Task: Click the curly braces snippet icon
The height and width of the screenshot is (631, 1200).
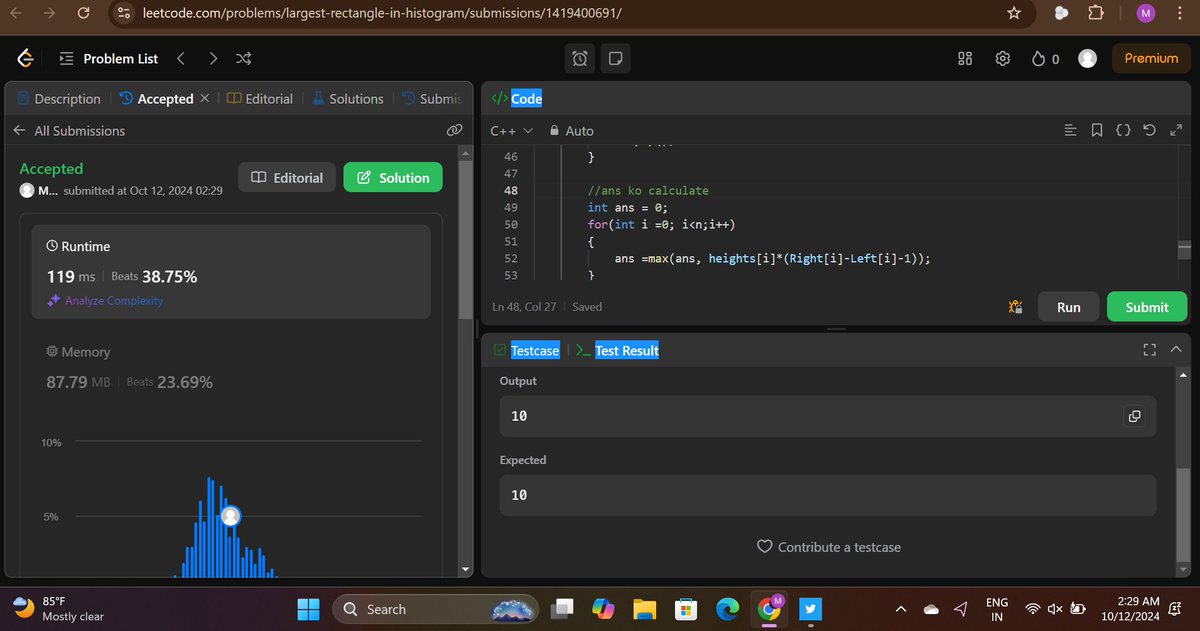Action: pos(1123,131)
